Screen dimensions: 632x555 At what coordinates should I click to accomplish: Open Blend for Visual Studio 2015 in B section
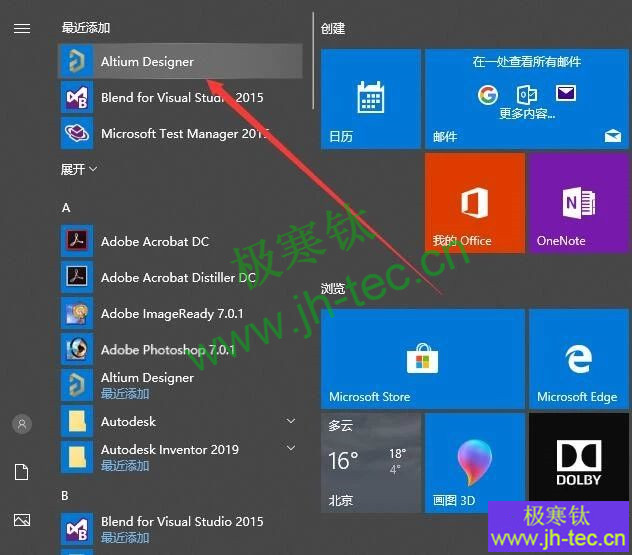(x=180, y=529)
